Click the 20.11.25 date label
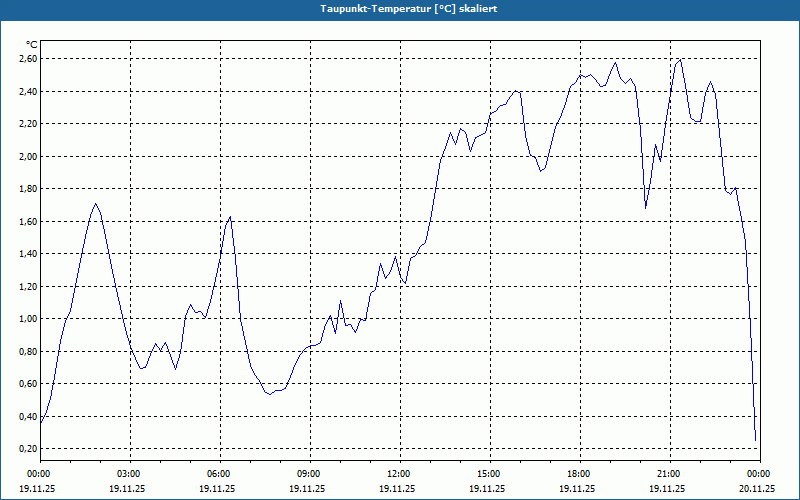The height and width of the screenshot is (500, 800). tap(757, 488)
